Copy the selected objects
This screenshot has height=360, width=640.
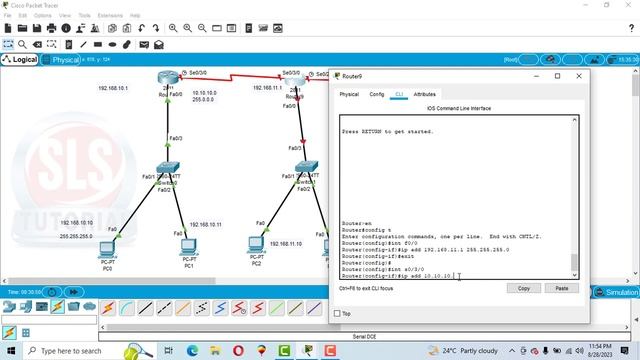click(x=112, y=28)
